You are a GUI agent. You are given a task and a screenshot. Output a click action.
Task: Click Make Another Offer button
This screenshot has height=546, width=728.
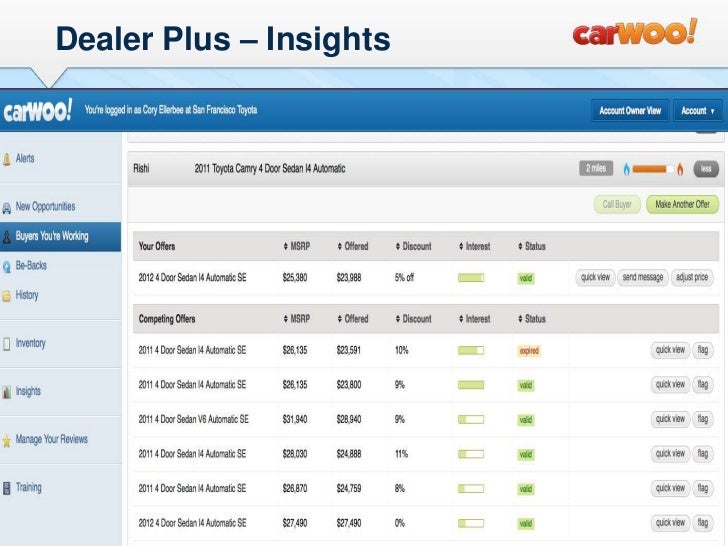point(682,204)
